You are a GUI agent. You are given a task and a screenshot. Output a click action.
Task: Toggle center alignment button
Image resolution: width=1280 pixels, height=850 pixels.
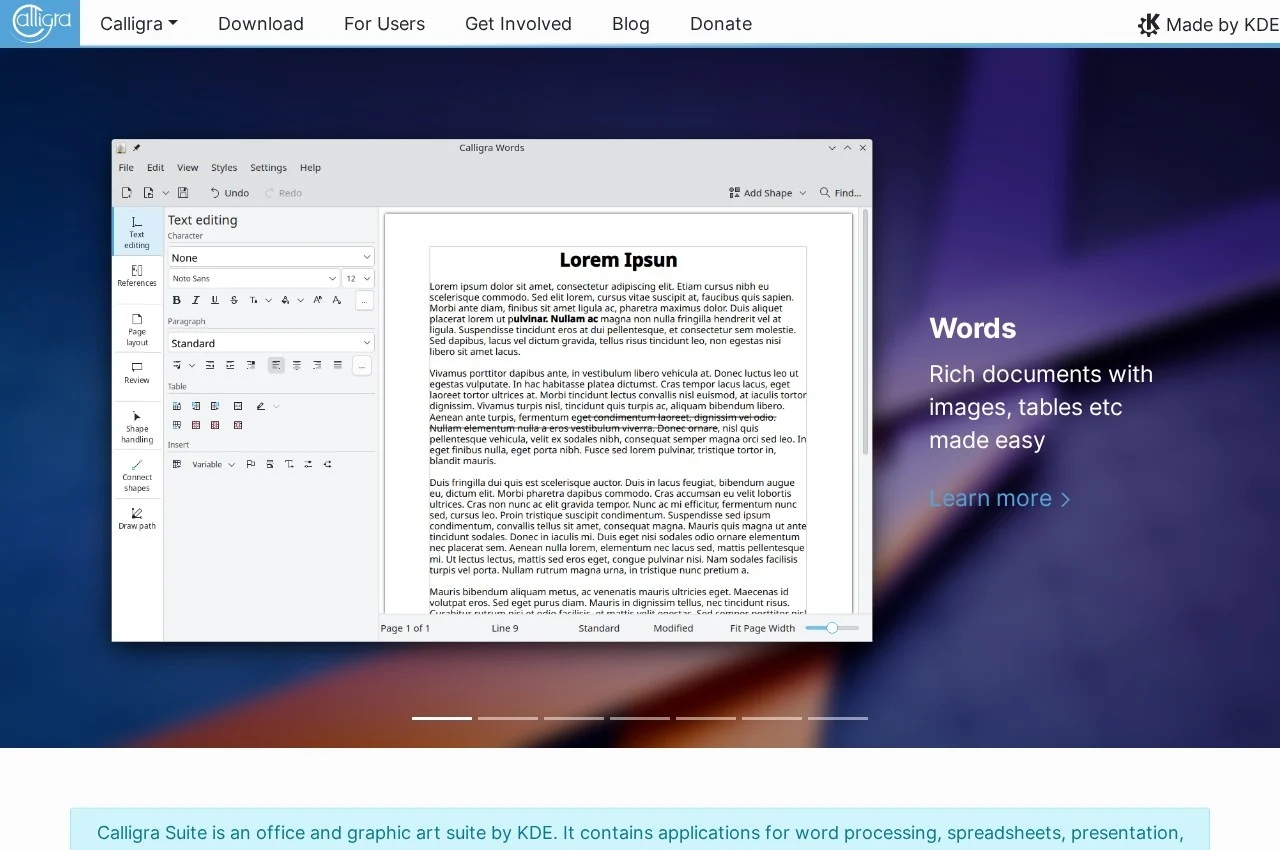click(297, 365)
